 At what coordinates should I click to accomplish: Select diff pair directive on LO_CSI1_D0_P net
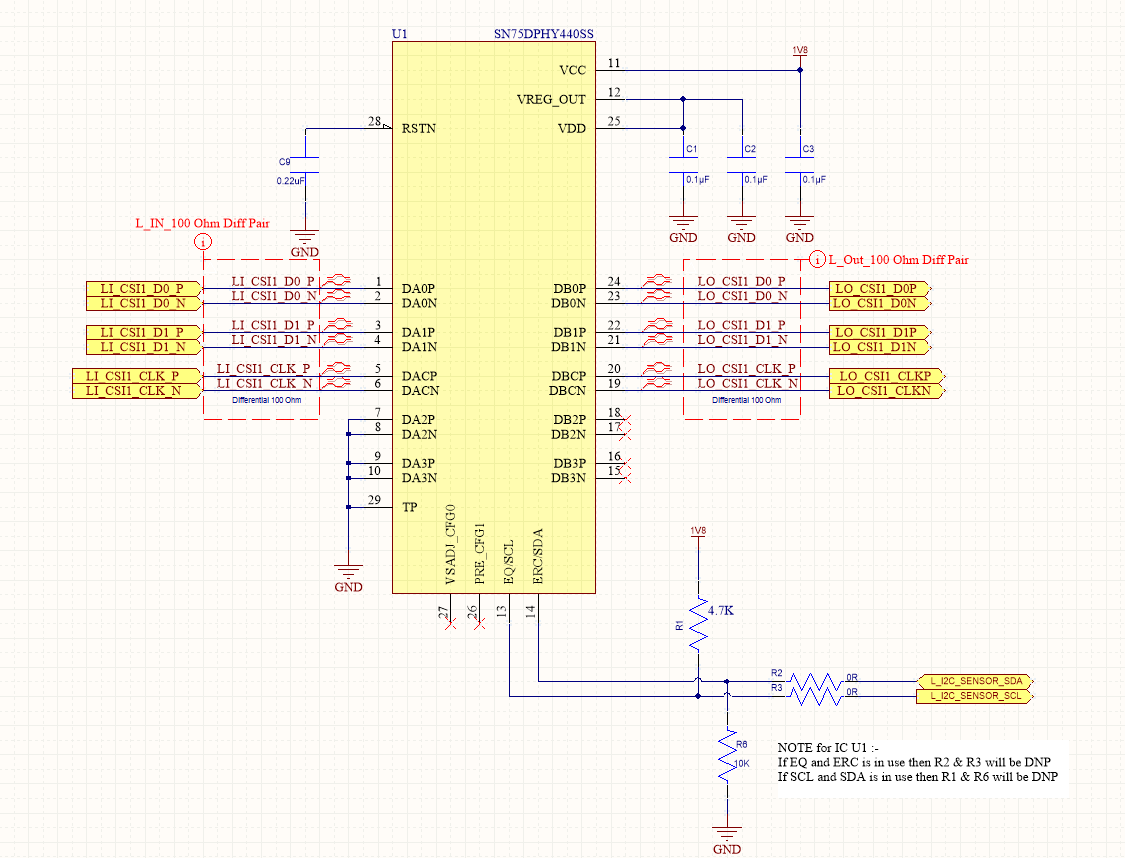(x=656, y=280)
